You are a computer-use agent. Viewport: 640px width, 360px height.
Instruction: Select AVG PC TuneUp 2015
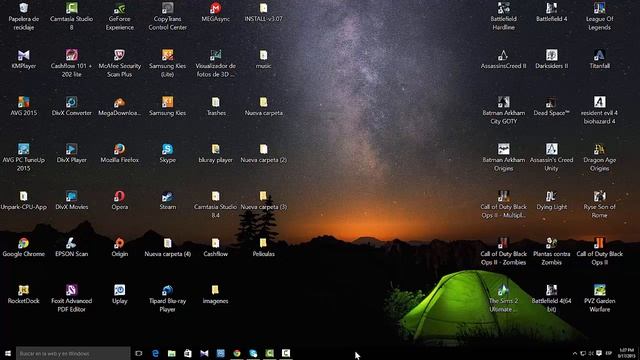[x=24, y=157]
